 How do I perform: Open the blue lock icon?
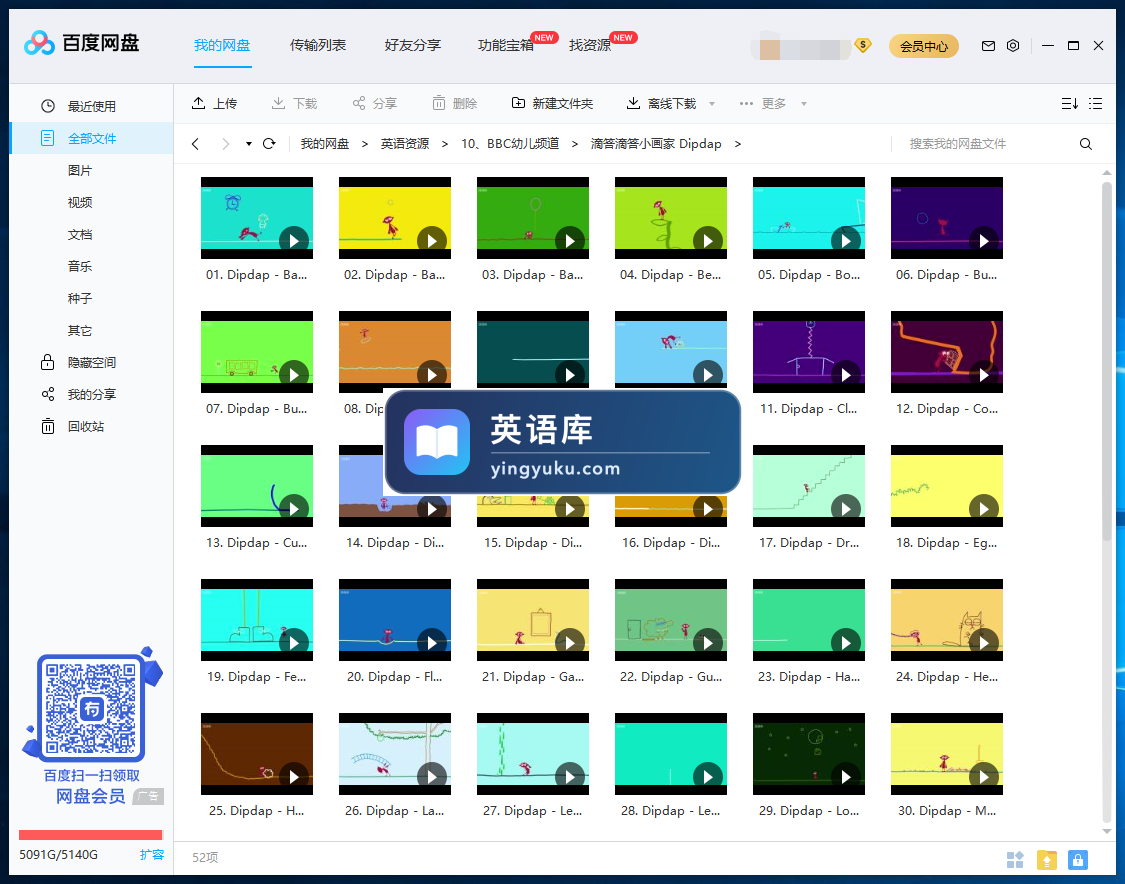[1078, 859]
